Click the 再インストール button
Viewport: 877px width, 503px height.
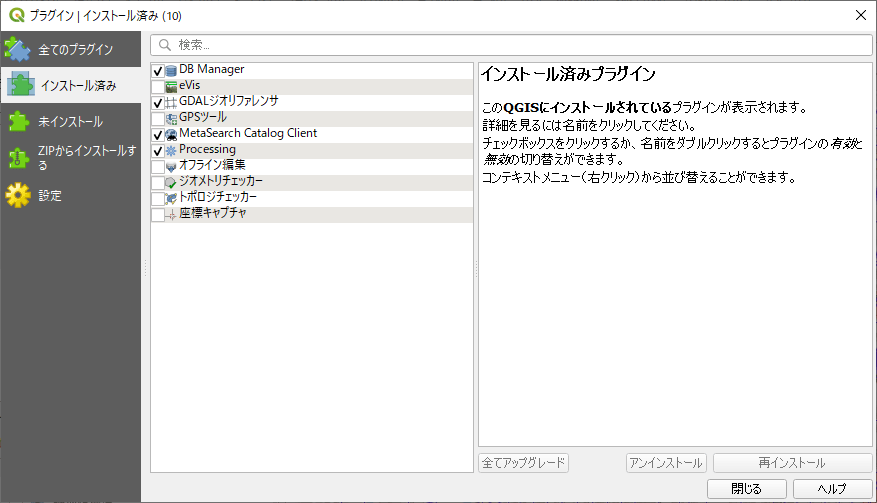[792, 463]
